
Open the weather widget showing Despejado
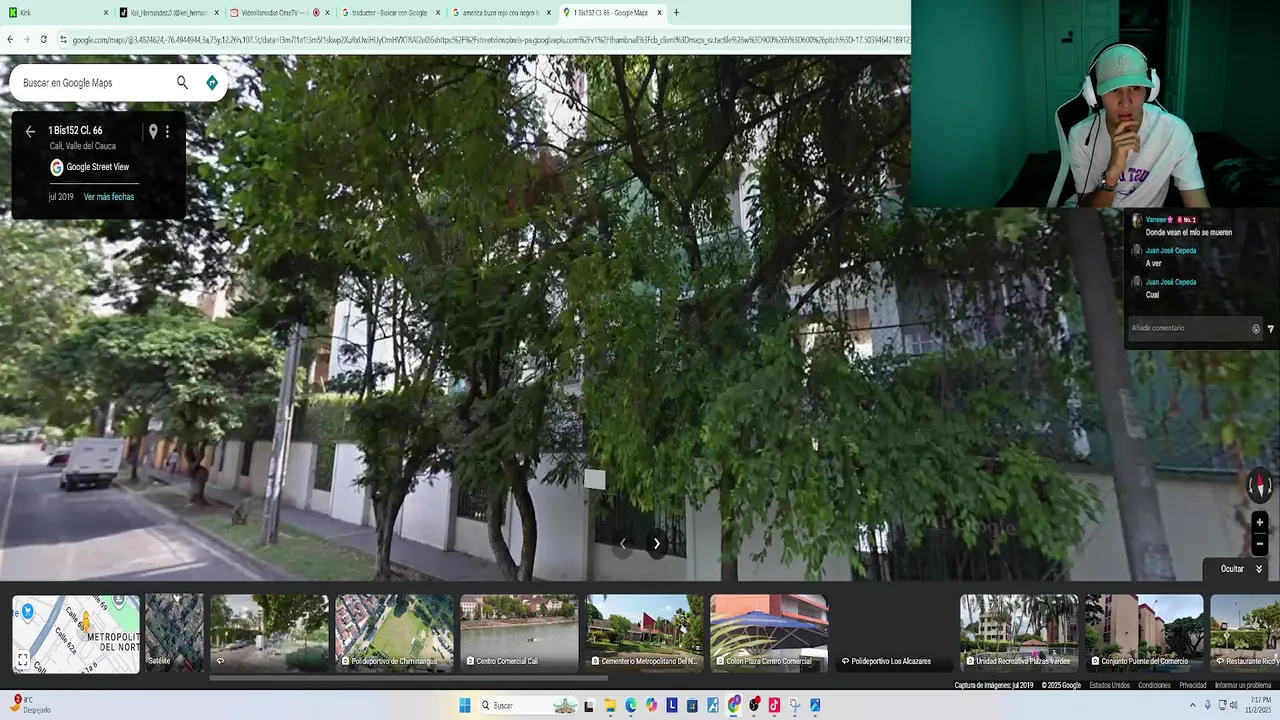29,705
